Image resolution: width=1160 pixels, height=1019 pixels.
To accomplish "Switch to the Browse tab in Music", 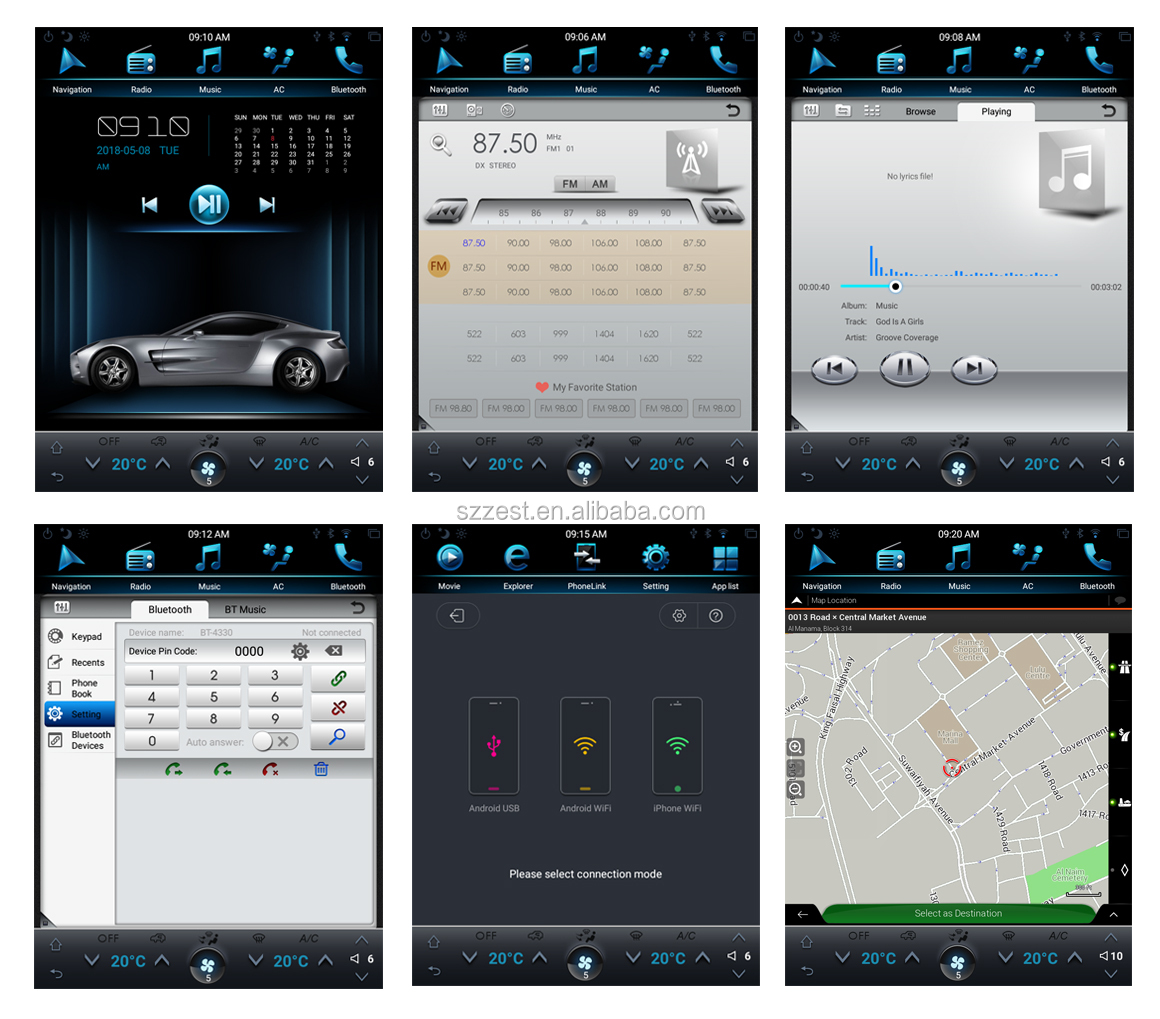I will [920, 112].
